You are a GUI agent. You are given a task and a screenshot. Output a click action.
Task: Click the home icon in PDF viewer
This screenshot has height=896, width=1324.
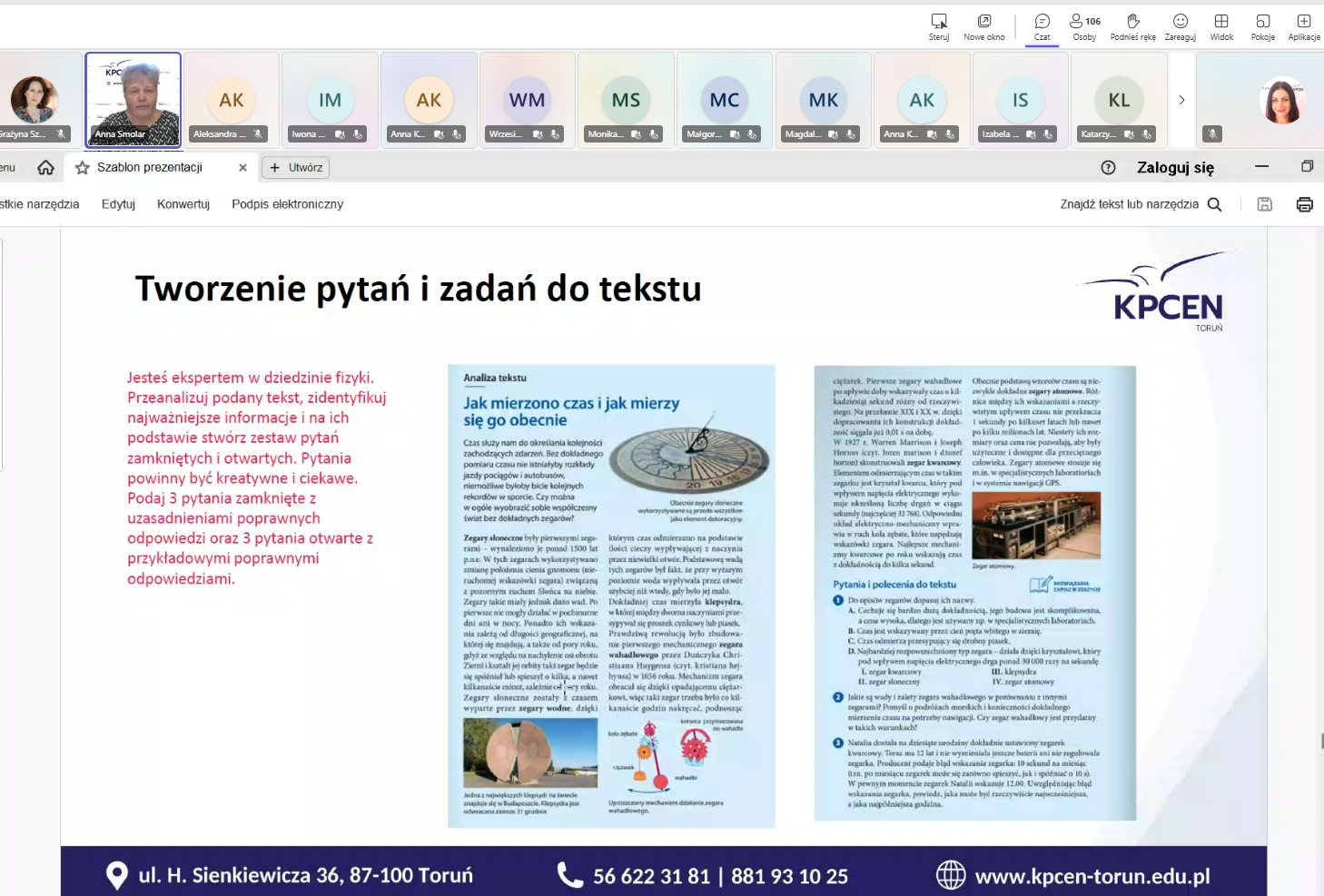[x=46, y=168]
